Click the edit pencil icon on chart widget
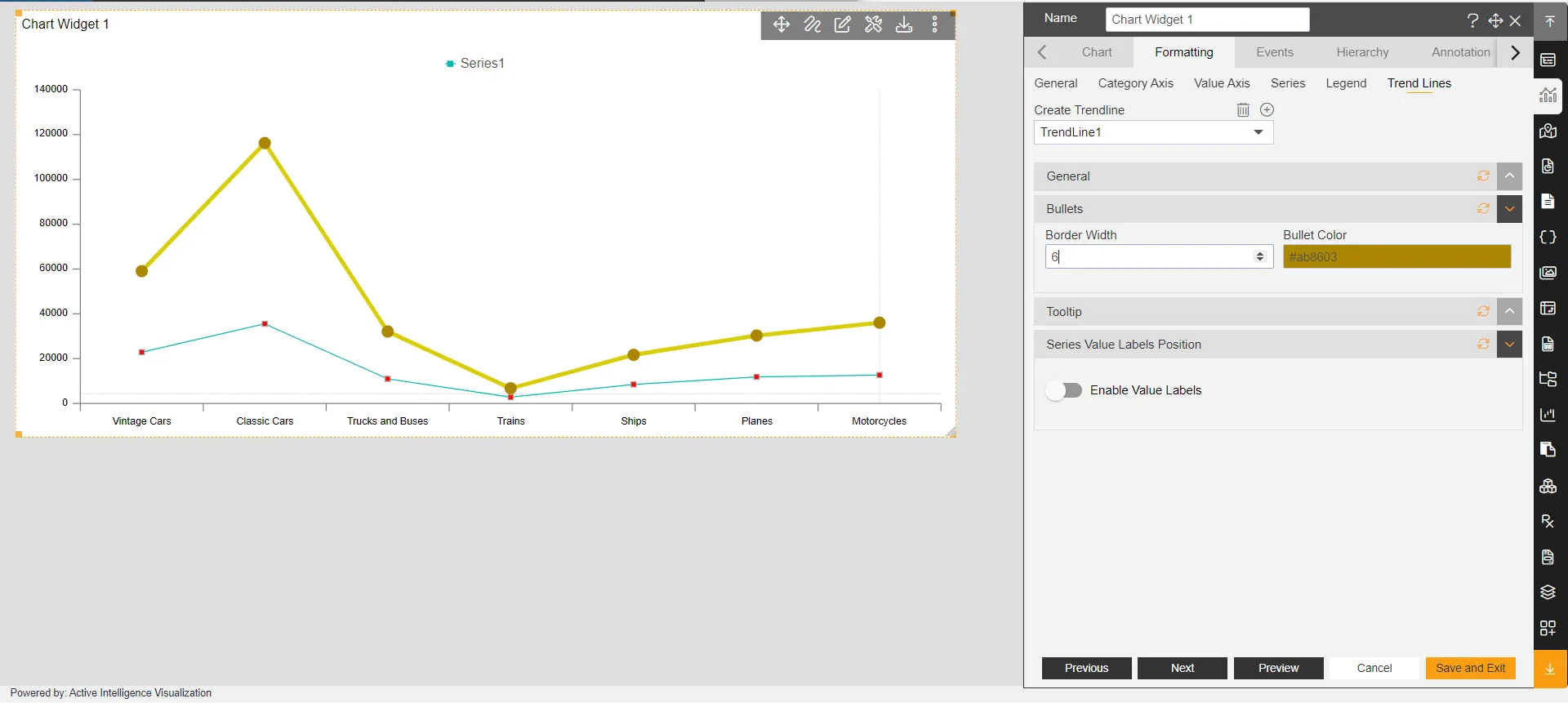1568x703 pixels. point(842,24)
